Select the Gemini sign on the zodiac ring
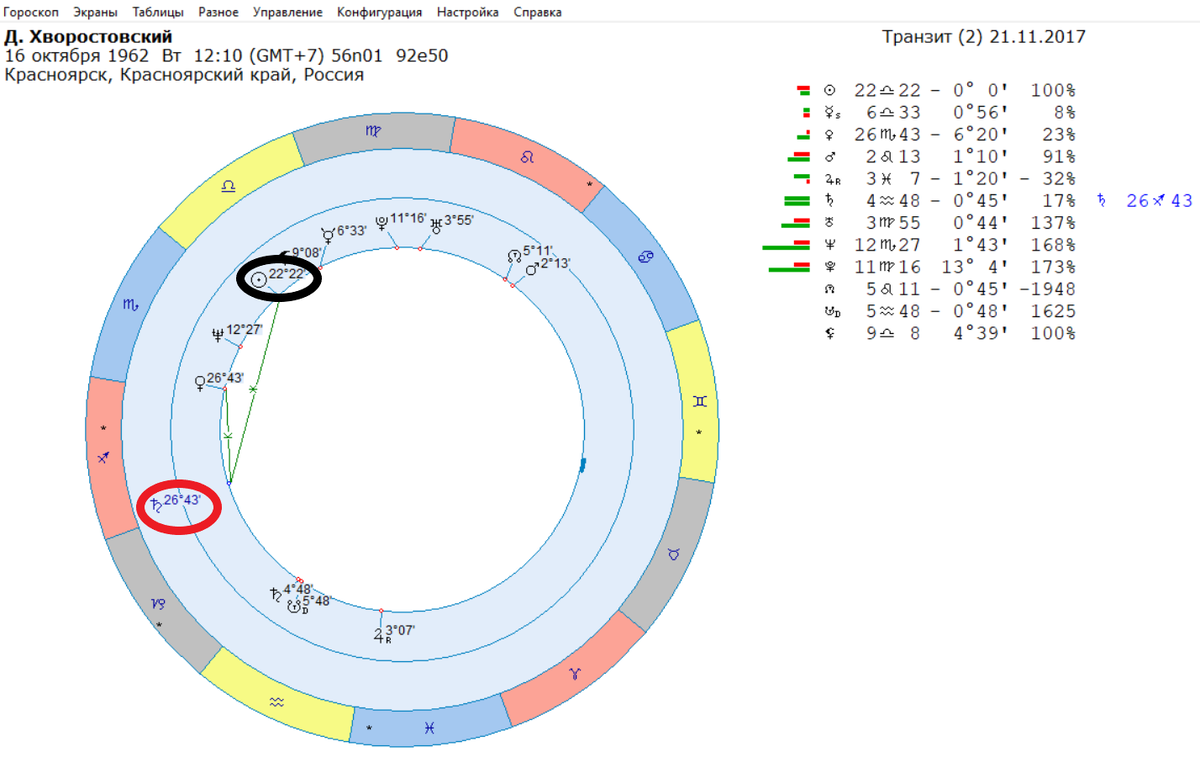 700,400
